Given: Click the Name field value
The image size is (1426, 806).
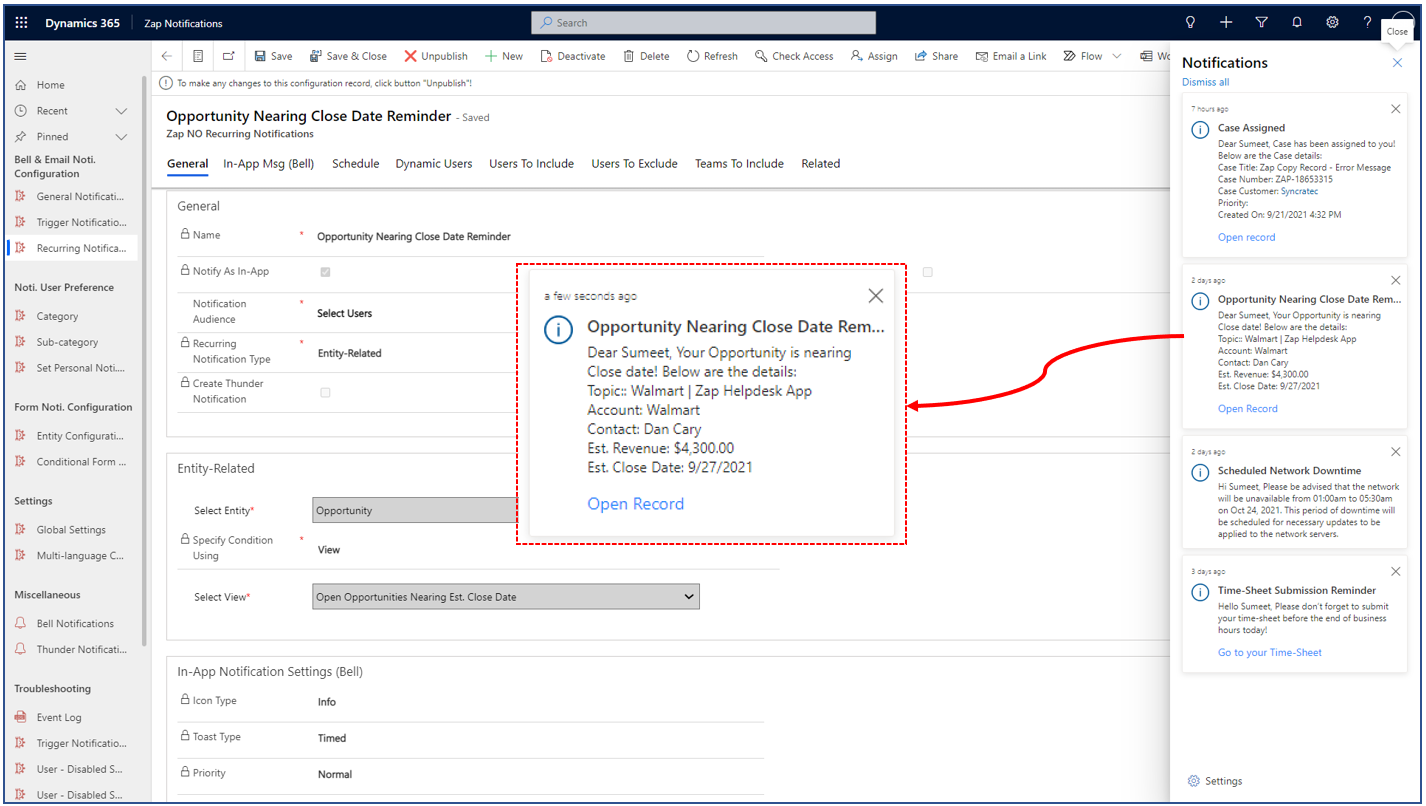Looking at the screenshot, I should (x=414, y=237).
